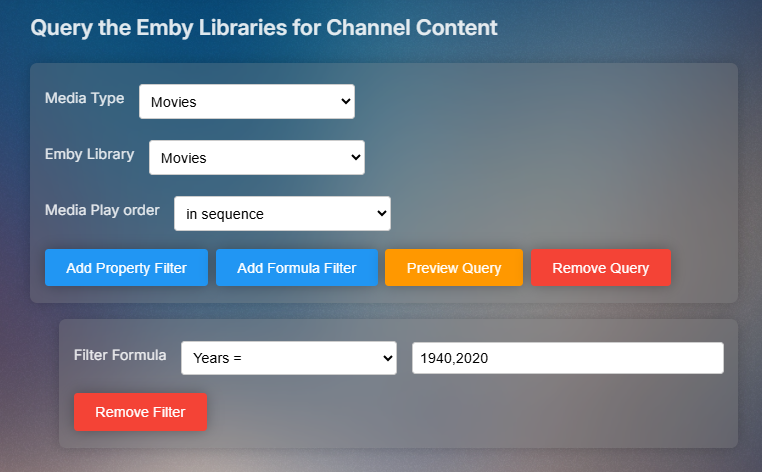Image resolution: width=762 pixels, height=472 pixels.
Task: Click the orange Preview Query button
Action: pyautogui.click(x=454, y=268)
